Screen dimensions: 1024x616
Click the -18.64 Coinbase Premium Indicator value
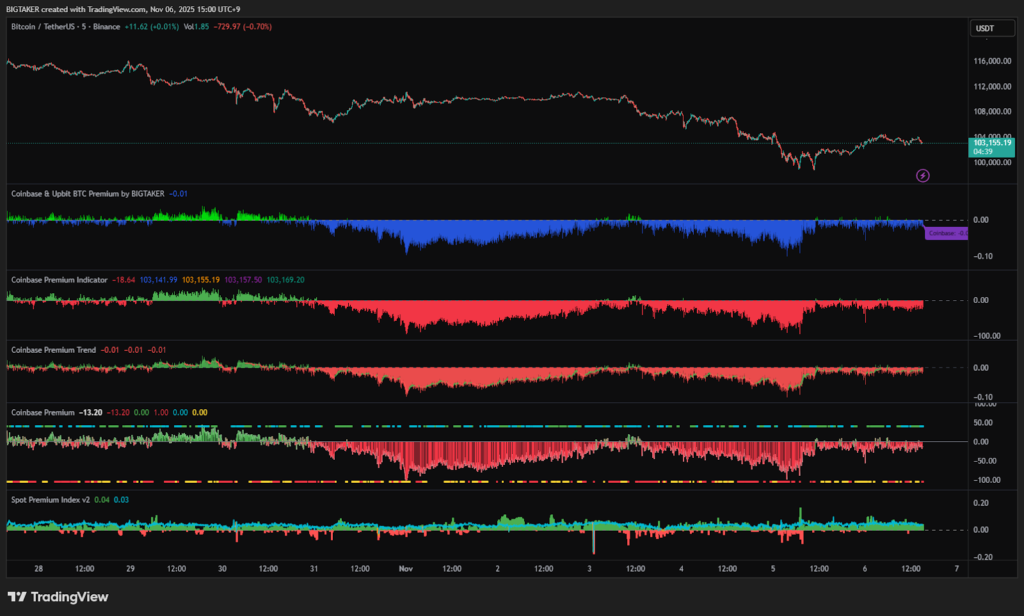point(123,280)
